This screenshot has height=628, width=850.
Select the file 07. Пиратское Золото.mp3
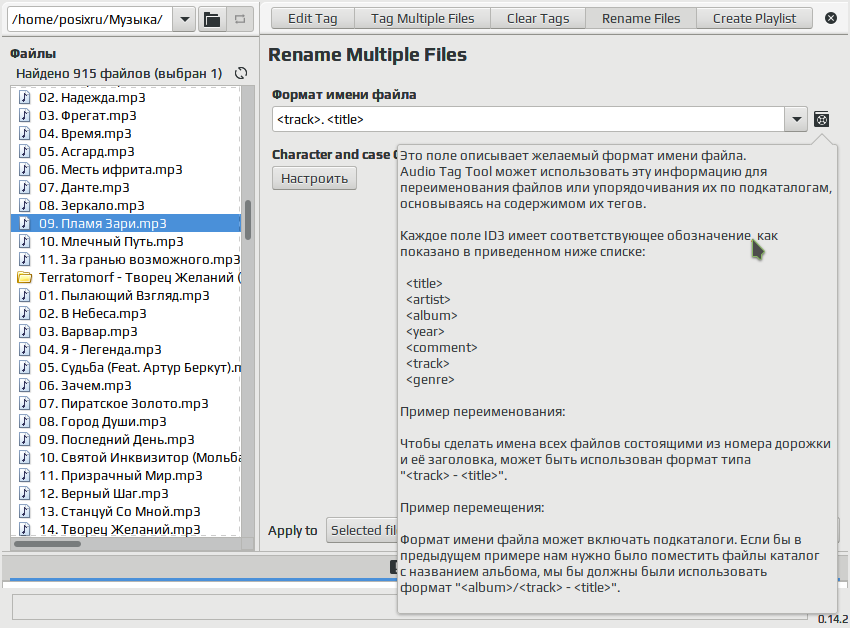[x=126, y=403]
